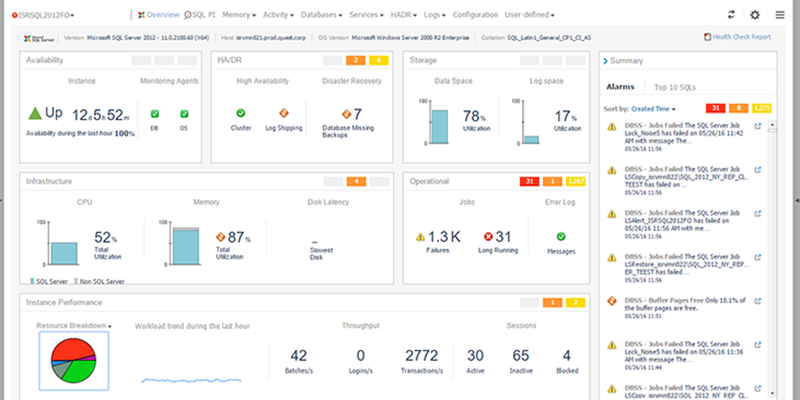Click the yellow 1,267 badge in Operational
This screenshot has width=800, height=400.
(x=576, y=181)
